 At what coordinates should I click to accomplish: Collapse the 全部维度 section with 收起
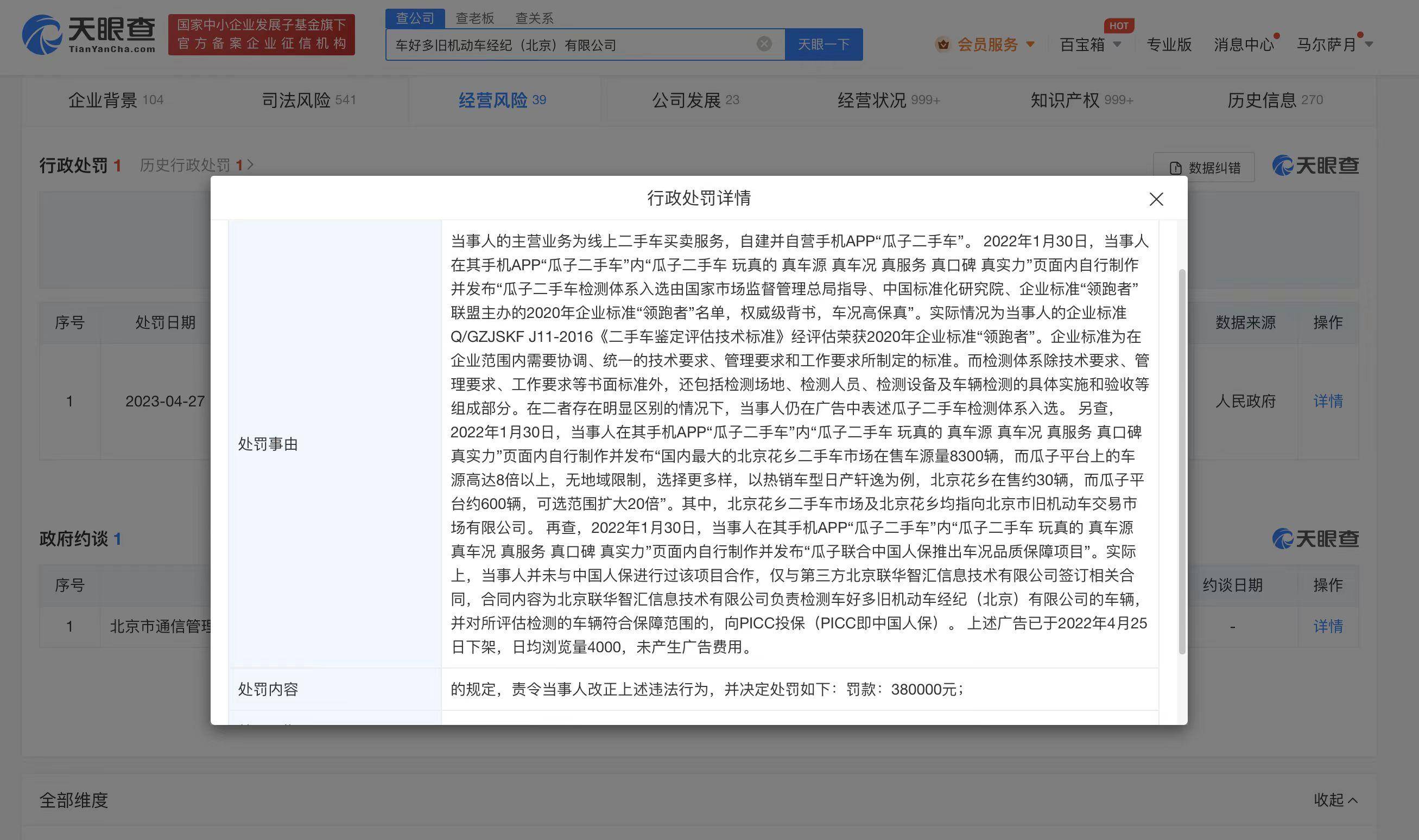coord(1335,800)
